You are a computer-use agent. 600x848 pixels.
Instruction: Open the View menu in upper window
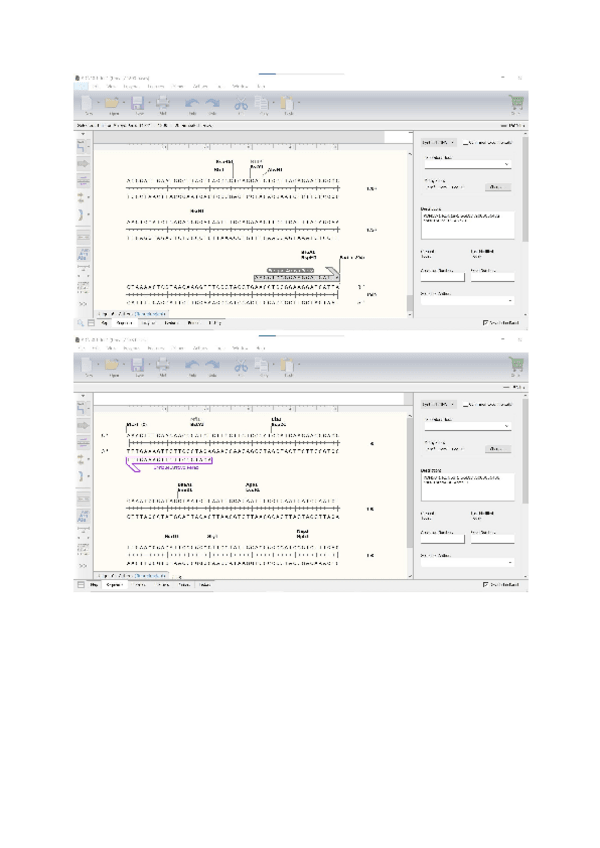tap(111, 86)
